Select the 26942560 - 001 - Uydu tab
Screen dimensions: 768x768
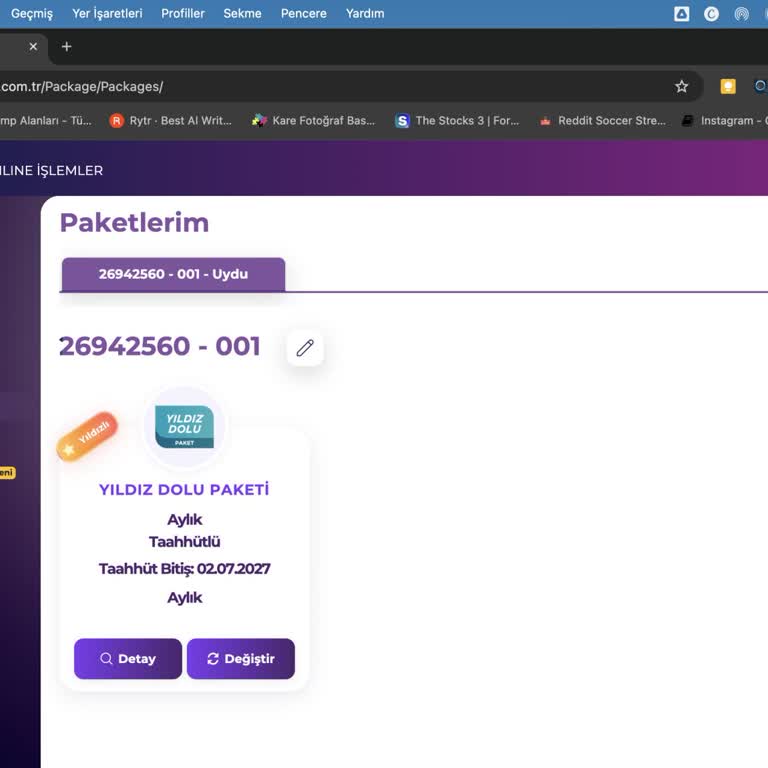tap(173, 274)
